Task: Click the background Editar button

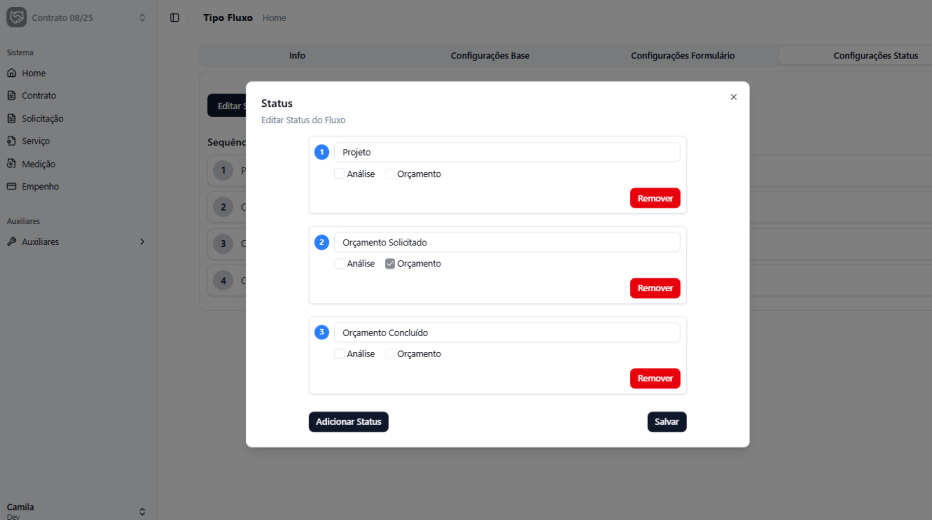Action: click(x=227, y=106)
